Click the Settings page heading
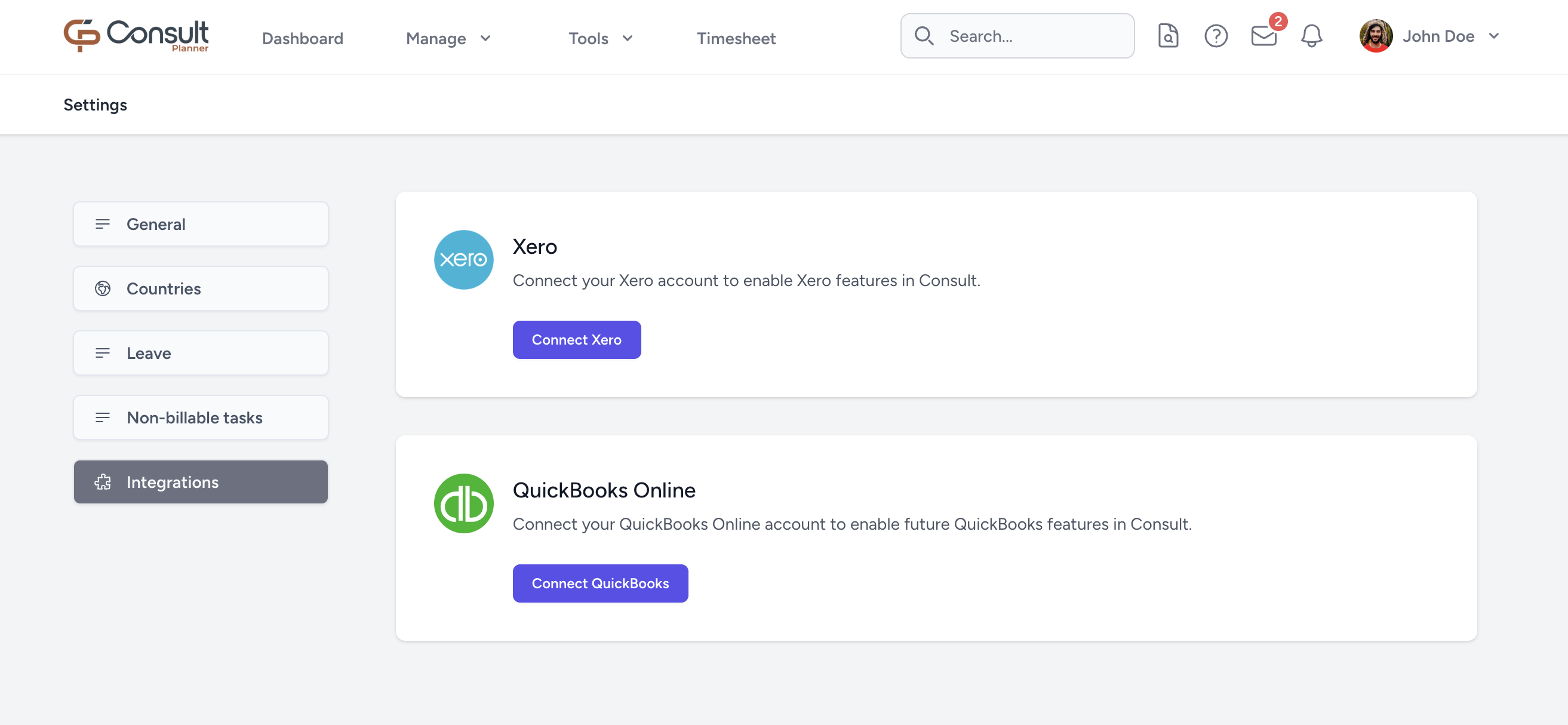Viewport: 1568px width, 725px height. 95,105
